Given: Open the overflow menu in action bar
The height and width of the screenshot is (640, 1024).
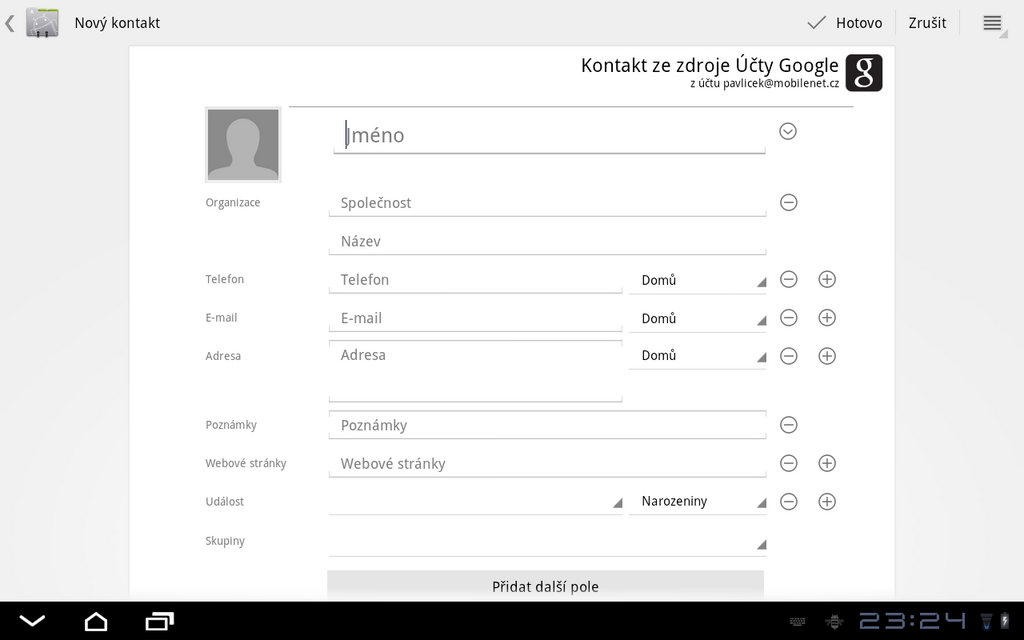Looking at the screenshot, I should (x=992, y=23).
